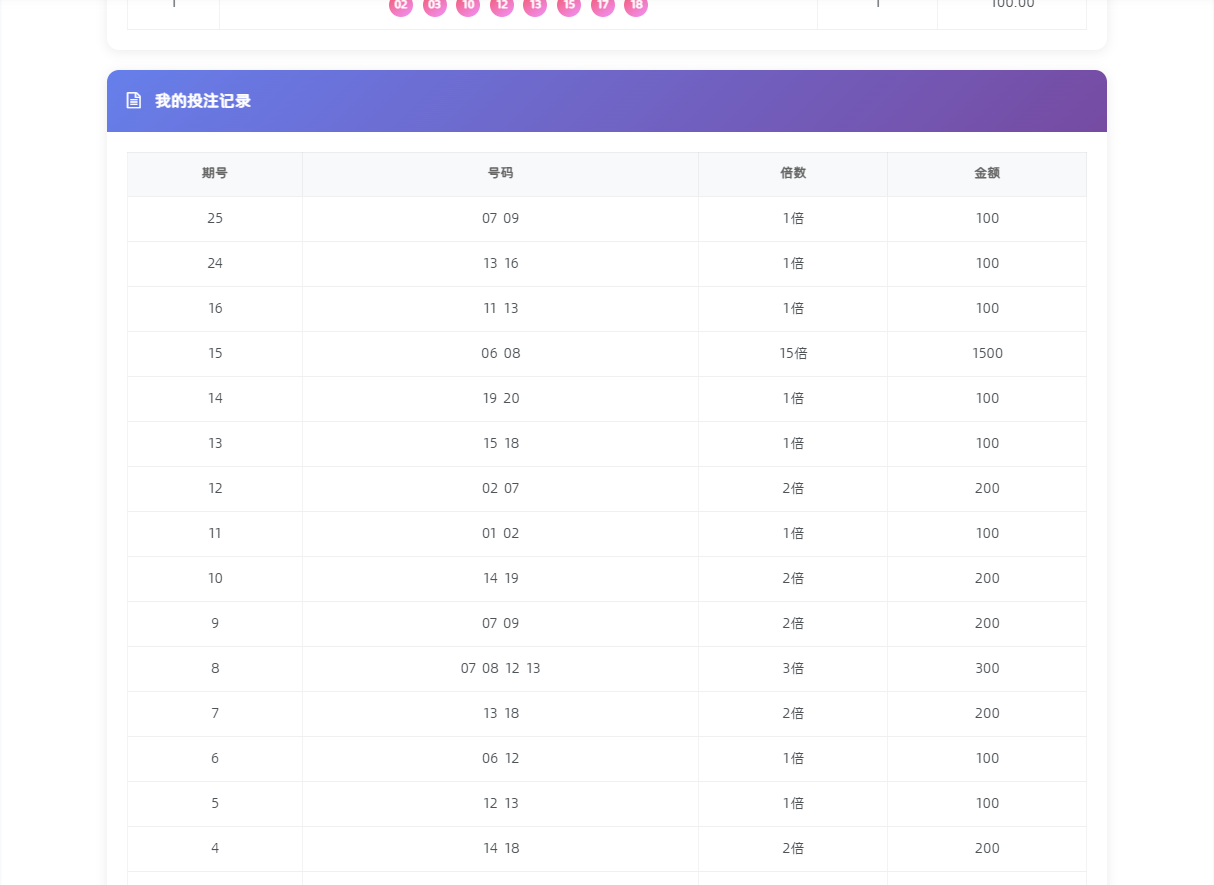Click the 期号 column header

tap(215, 173)
